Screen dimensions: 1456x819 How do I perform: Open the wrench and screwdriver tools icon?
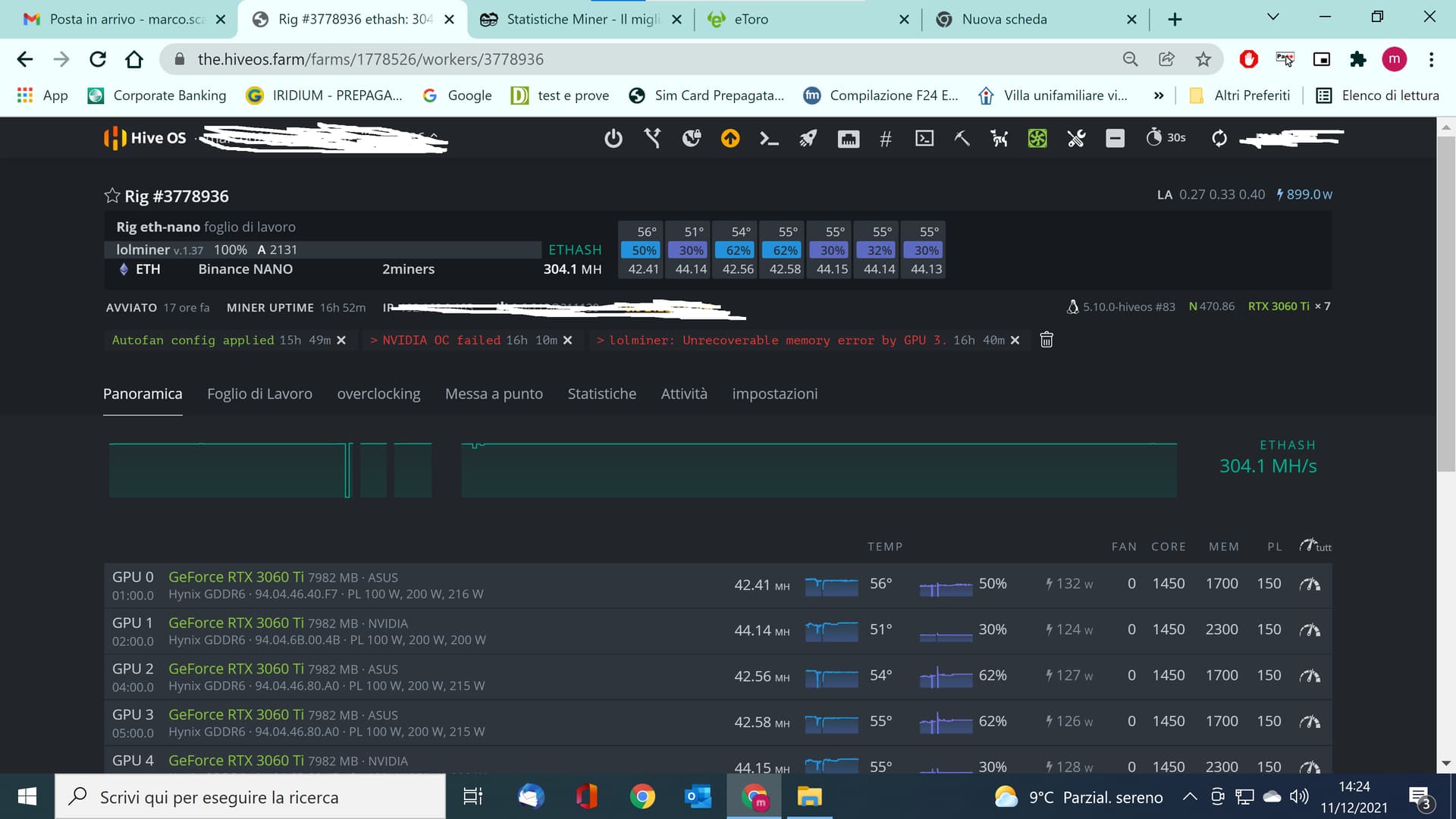[1075, 138]
